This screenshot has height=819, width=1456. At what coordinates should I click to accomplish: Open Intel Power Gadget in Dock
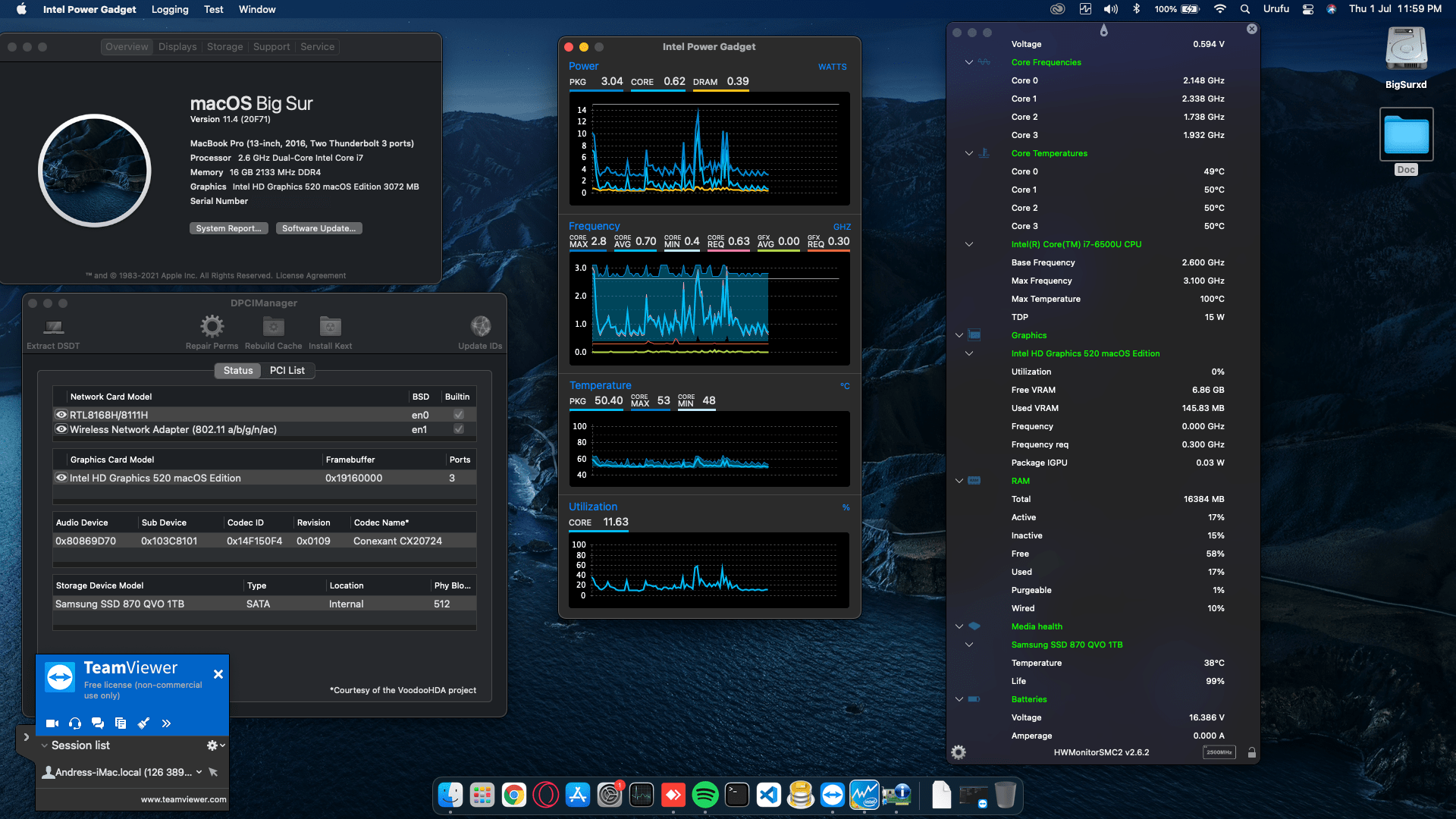pyautogui.click(x=864, y=795)
